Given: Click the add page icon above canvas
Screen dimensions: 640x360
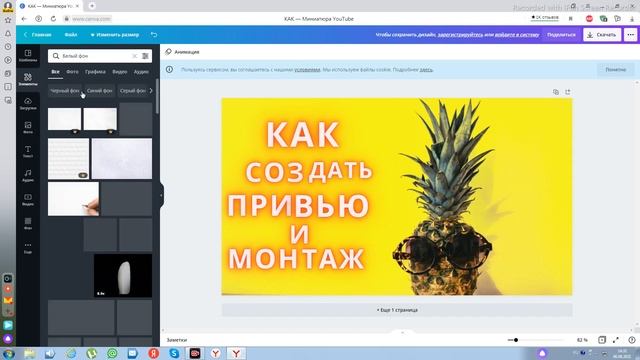Looking at the screenshot, I should coord(568,92).
